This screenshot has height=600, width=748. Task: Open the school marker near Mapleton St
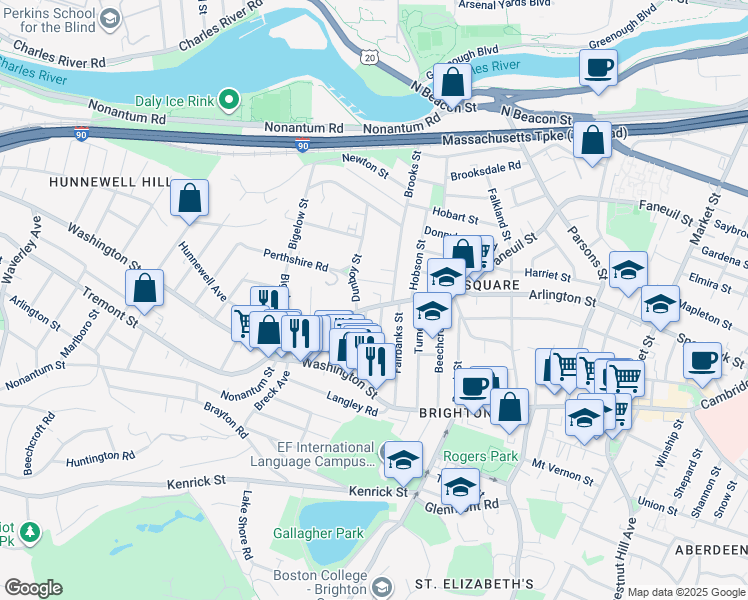(660, 306)
